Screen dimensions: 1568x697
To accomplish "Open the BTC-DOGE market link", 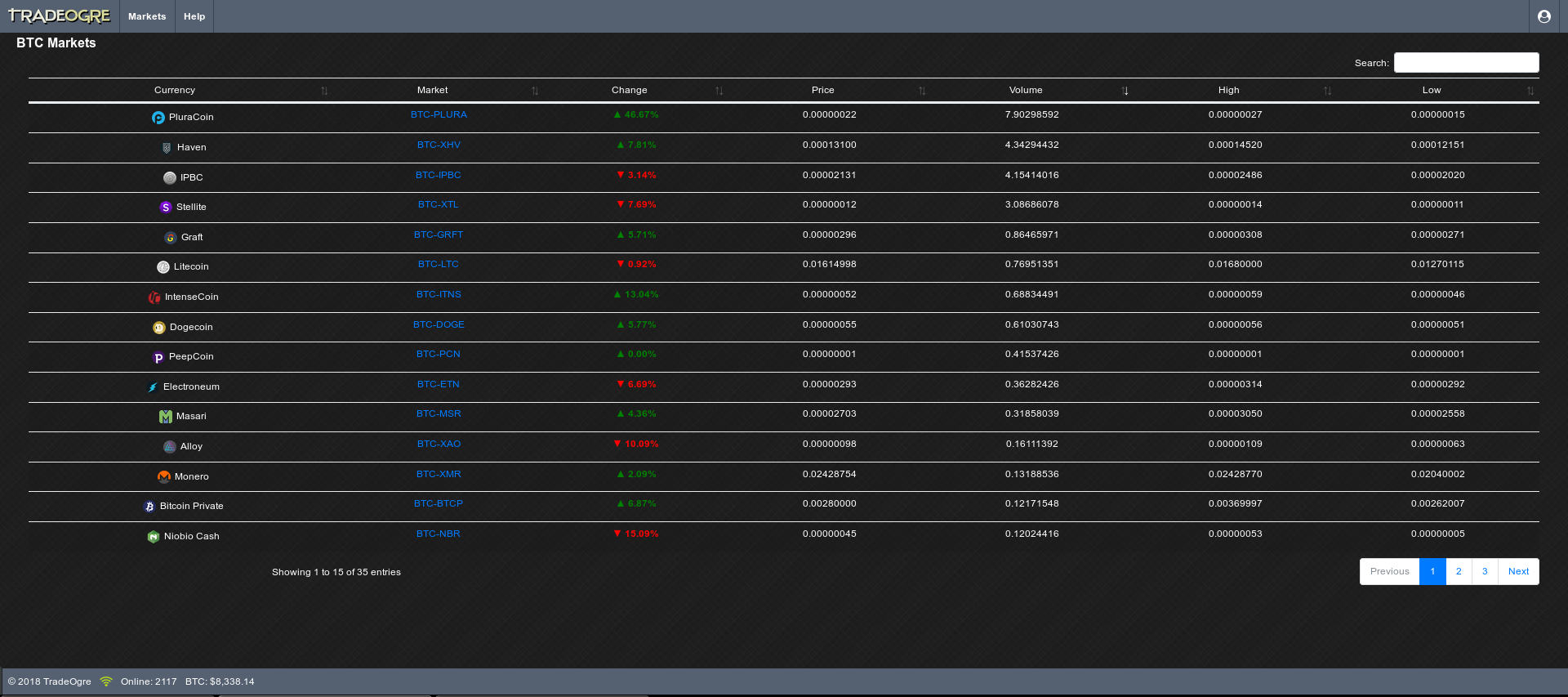I will tap(439, 325).
